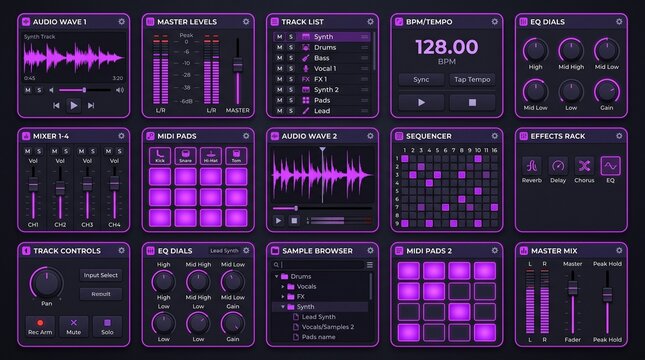Screen dimensions: 645x360
Task: Select the Reverb effect icon
Action: pyautogui.click(x=531, y=166)
